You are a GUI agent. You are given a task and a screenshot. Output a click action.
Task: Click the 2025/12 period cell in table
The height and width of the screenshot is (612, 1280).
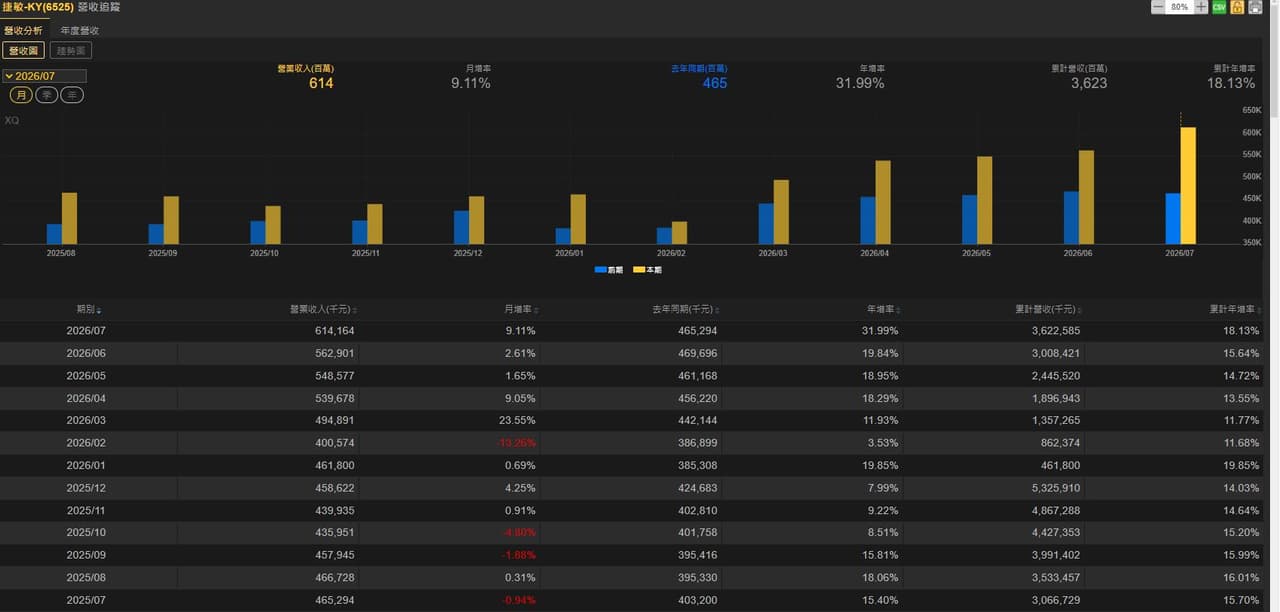pos(86,488)
